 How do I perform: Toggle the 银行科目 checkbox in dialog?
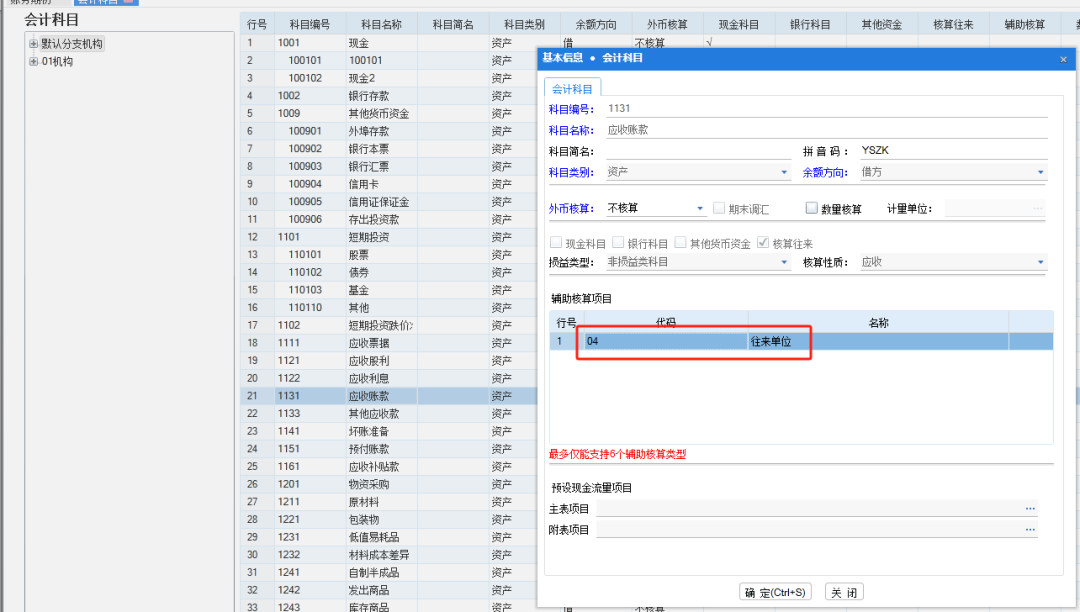pos(618,242)
